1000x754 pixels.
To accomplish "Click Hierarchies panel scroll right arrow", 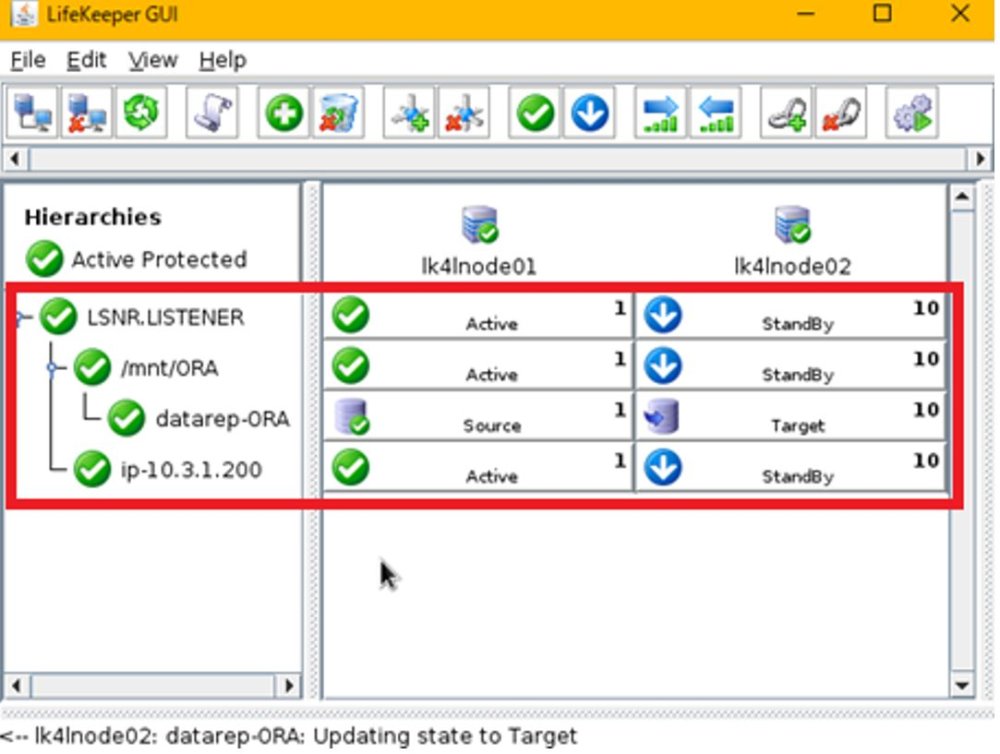I will click(289, 686).
